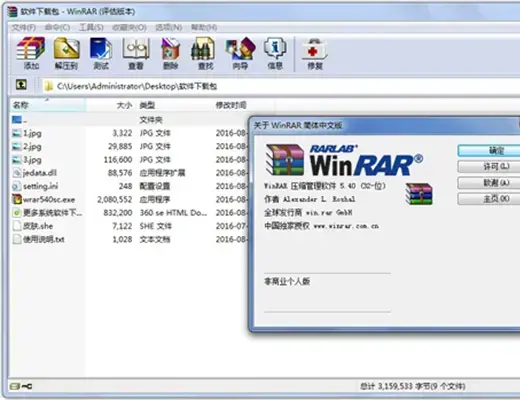This screenshot has width=520, height=400.
Task: Sort by the Modified time (修改时间) column header
Action: pos(244,105)
